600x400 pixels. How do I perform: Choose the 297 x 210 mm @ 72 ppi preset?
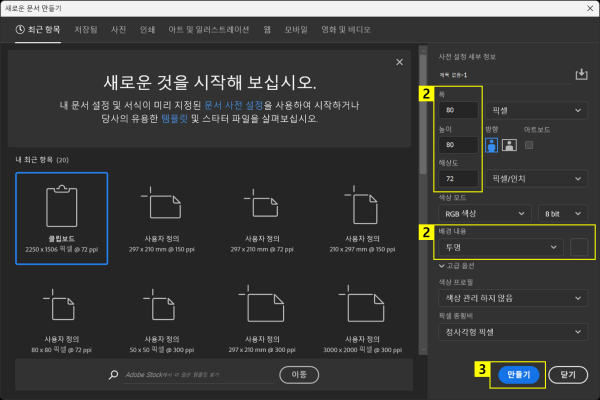click(x=262, y=218)
